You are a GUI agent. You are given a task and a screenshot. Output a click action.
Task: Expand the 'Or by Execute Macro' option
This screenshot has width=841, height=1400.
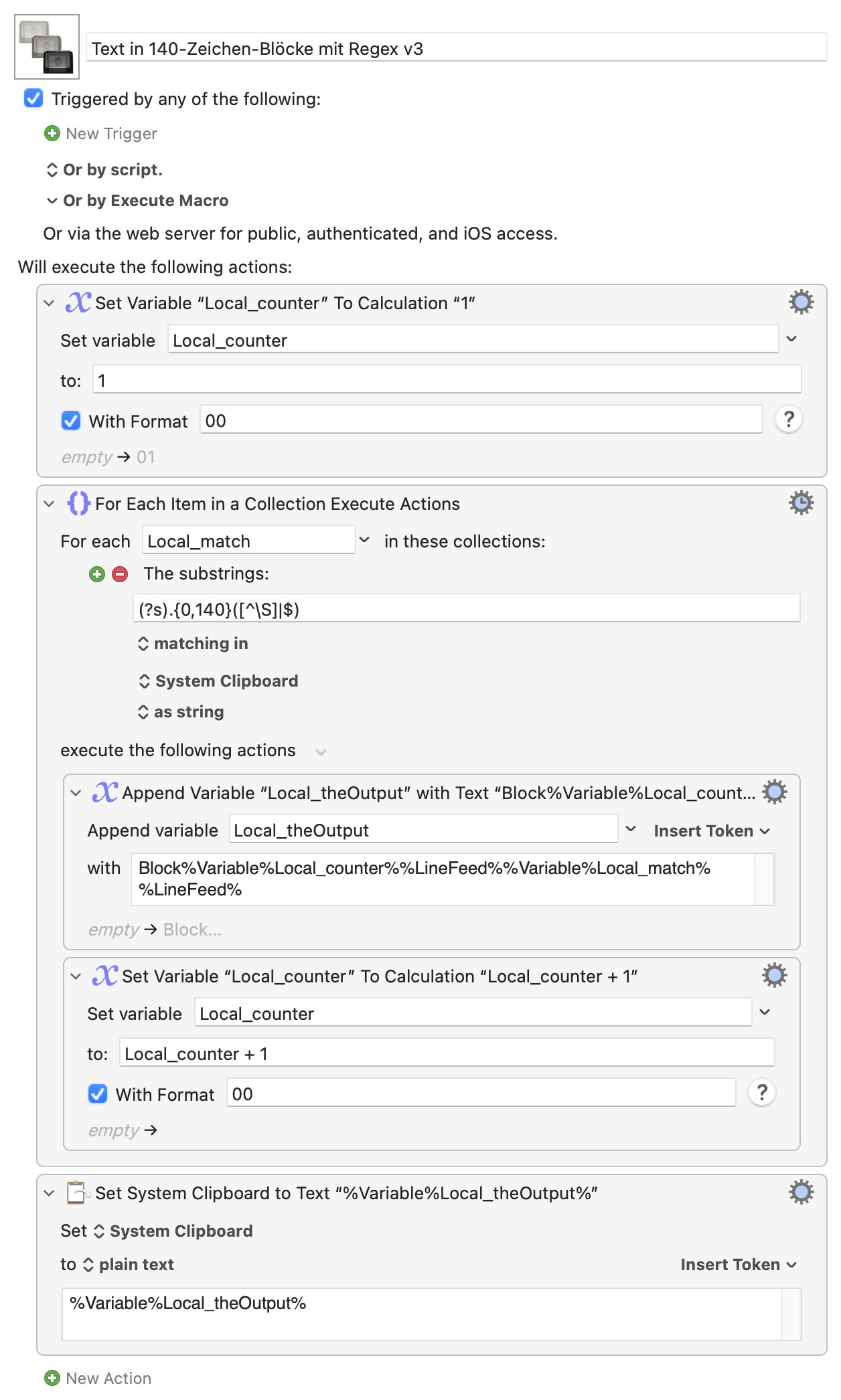[52, 201]
